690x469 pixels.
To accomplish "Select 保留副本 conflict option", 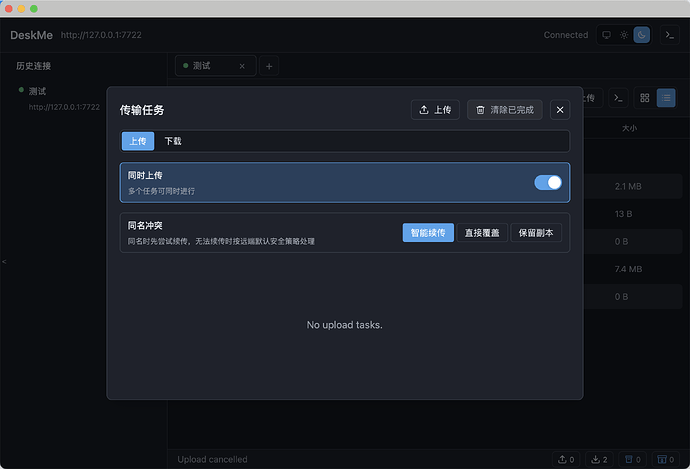I will [x=536, y=233].
